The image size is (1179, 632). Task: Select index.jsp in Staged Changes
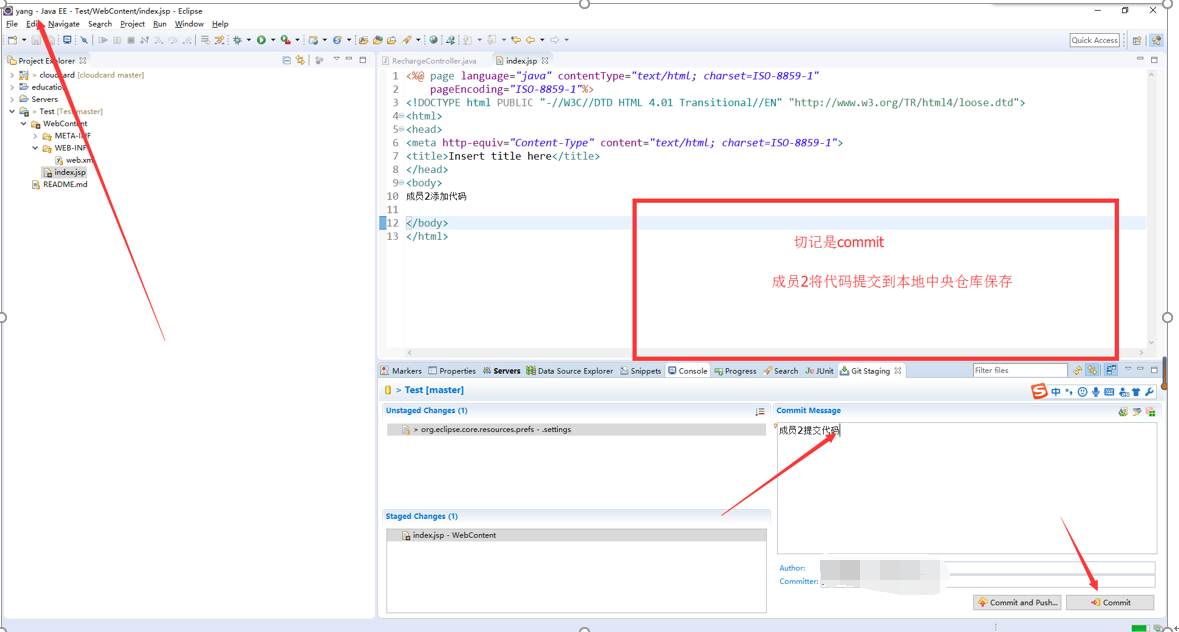576,535
